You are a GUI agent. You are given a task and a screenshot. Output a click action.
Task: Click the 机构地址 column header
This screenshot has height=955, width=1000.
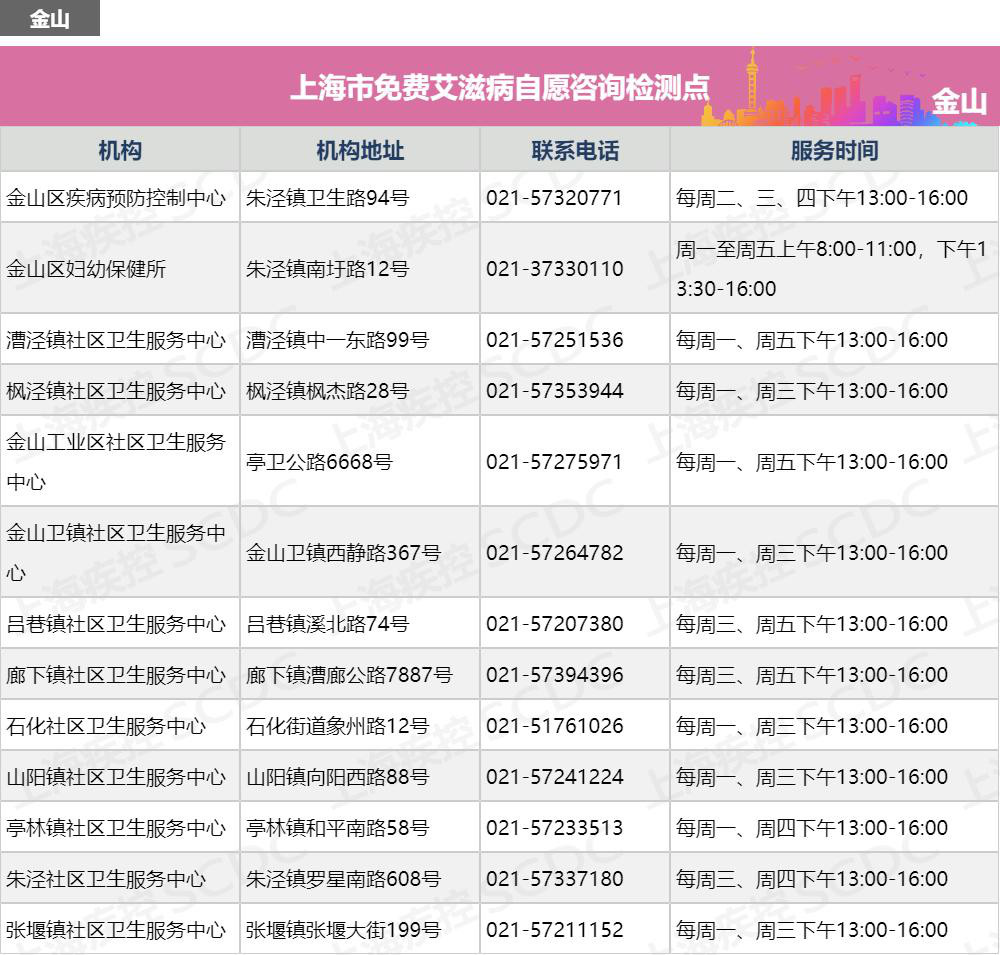coord(360,150)
